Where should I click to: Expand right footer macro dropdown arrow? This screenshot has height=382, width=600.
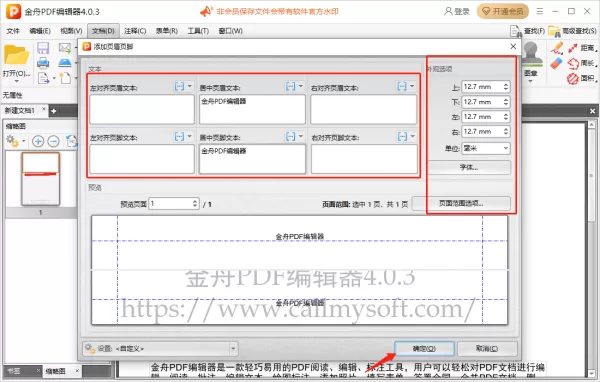[412, 136]
